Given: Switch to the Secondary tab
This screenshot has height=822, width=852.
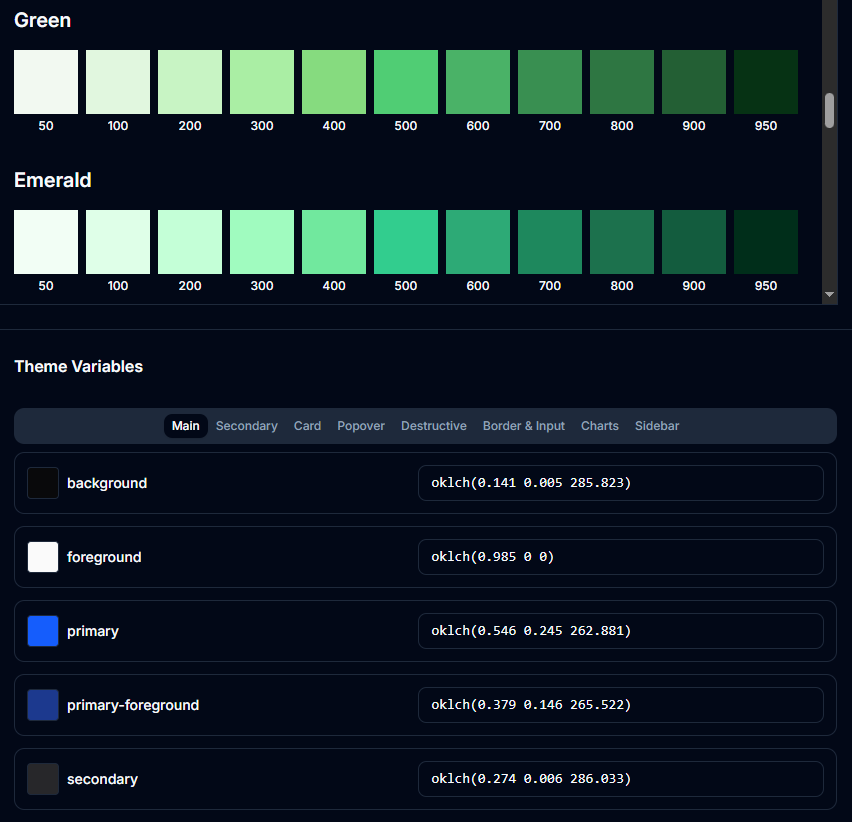Looking at the screenshot, I should click(x=247, y=426).
